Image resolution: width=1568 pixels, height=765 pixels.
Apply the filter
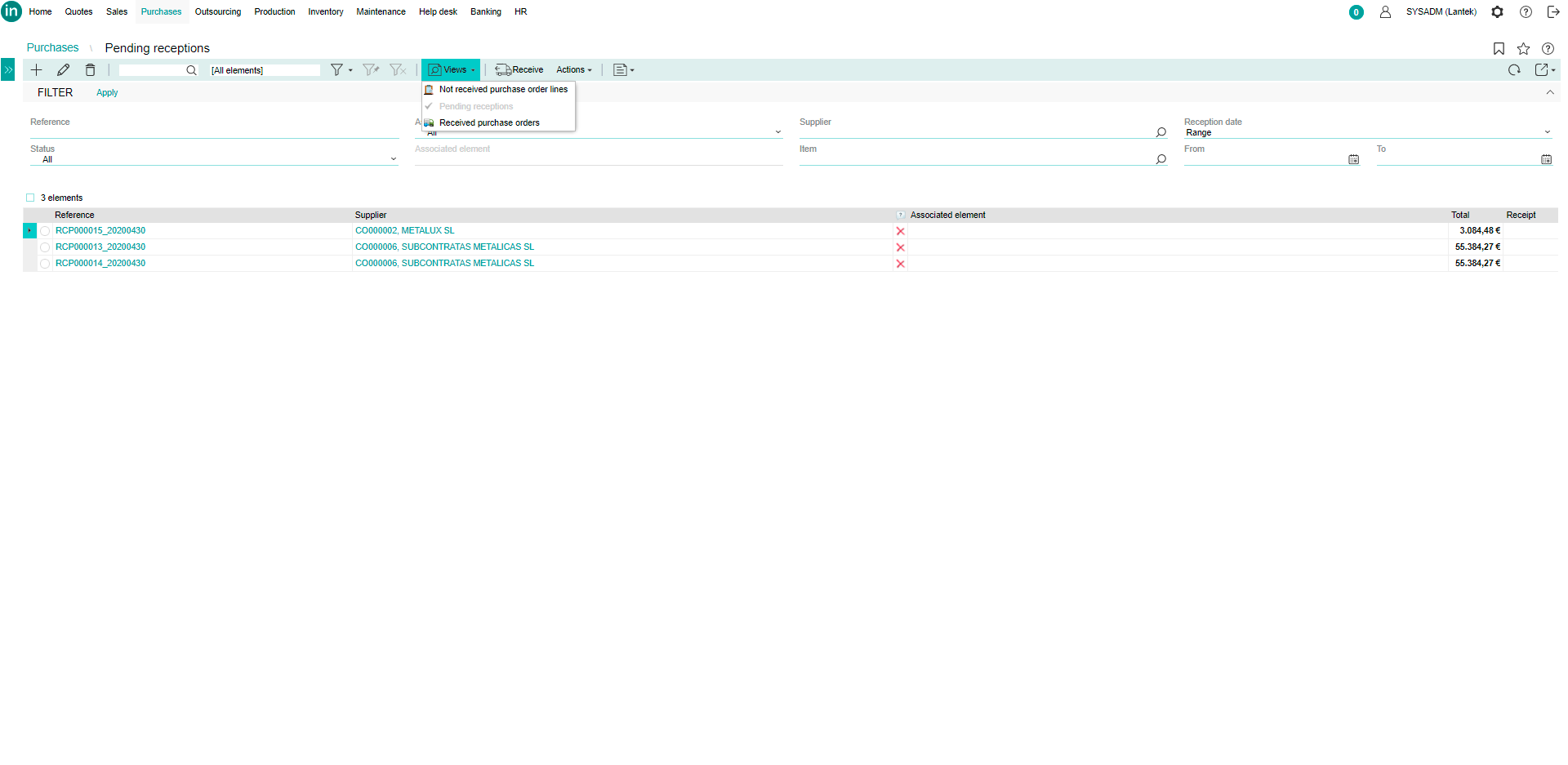[x=107, y=93]
